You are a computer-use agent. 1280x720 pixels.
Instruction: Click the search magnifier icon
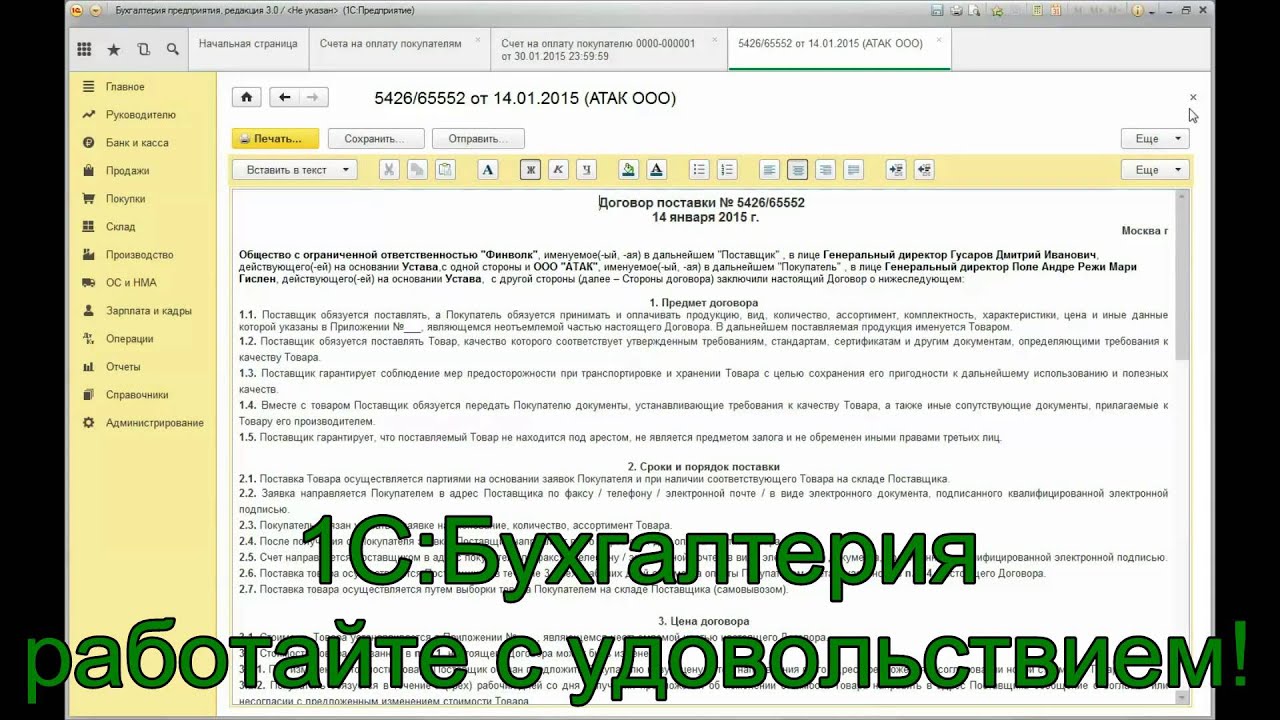173,49
